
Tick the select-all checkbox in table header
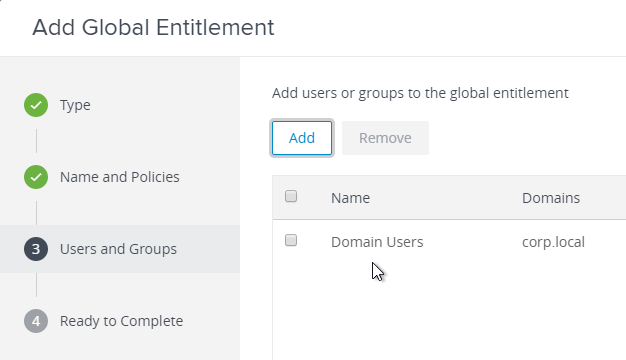[291, 196]
